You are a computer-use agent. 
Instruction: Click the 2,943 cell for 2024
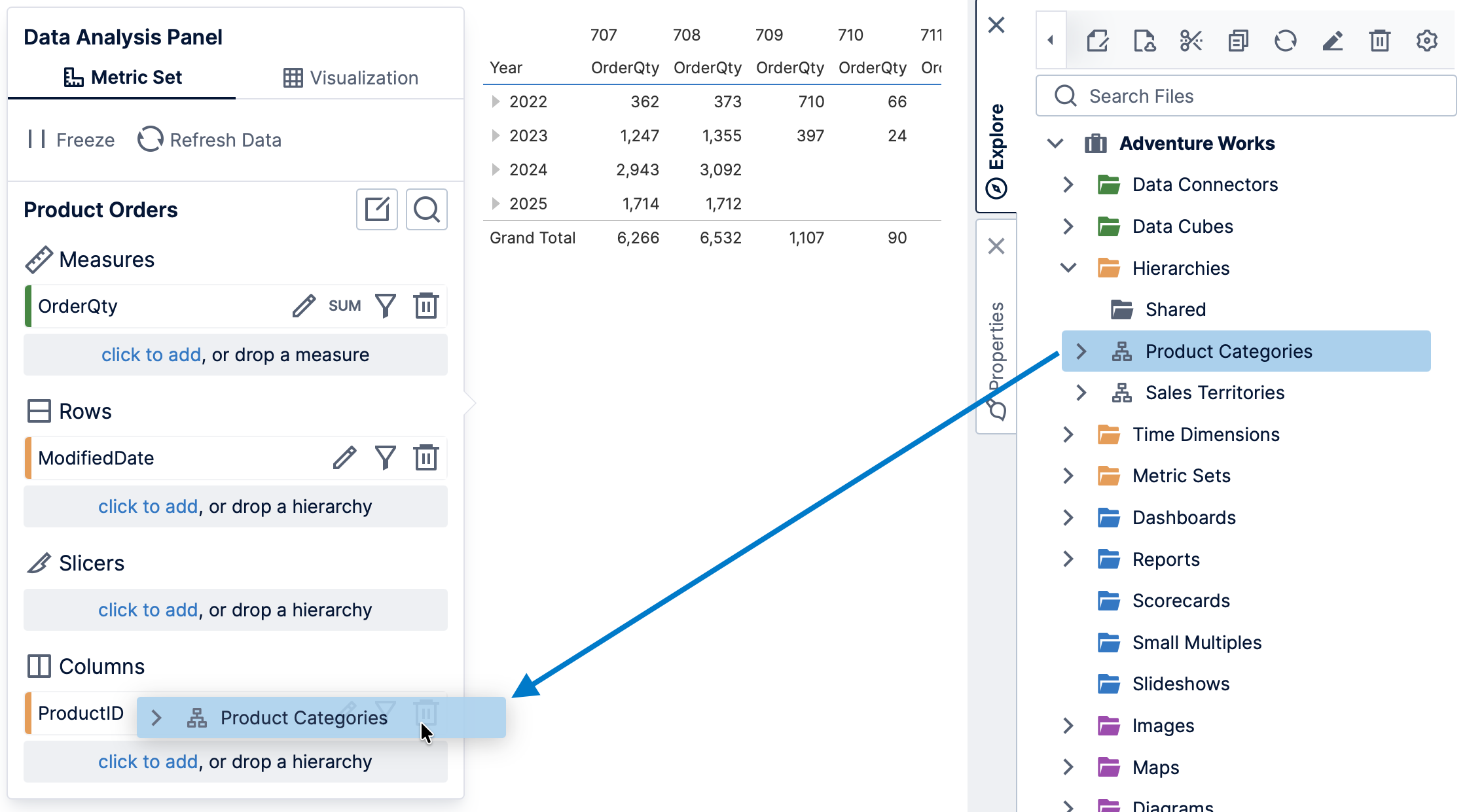point(638,169)
